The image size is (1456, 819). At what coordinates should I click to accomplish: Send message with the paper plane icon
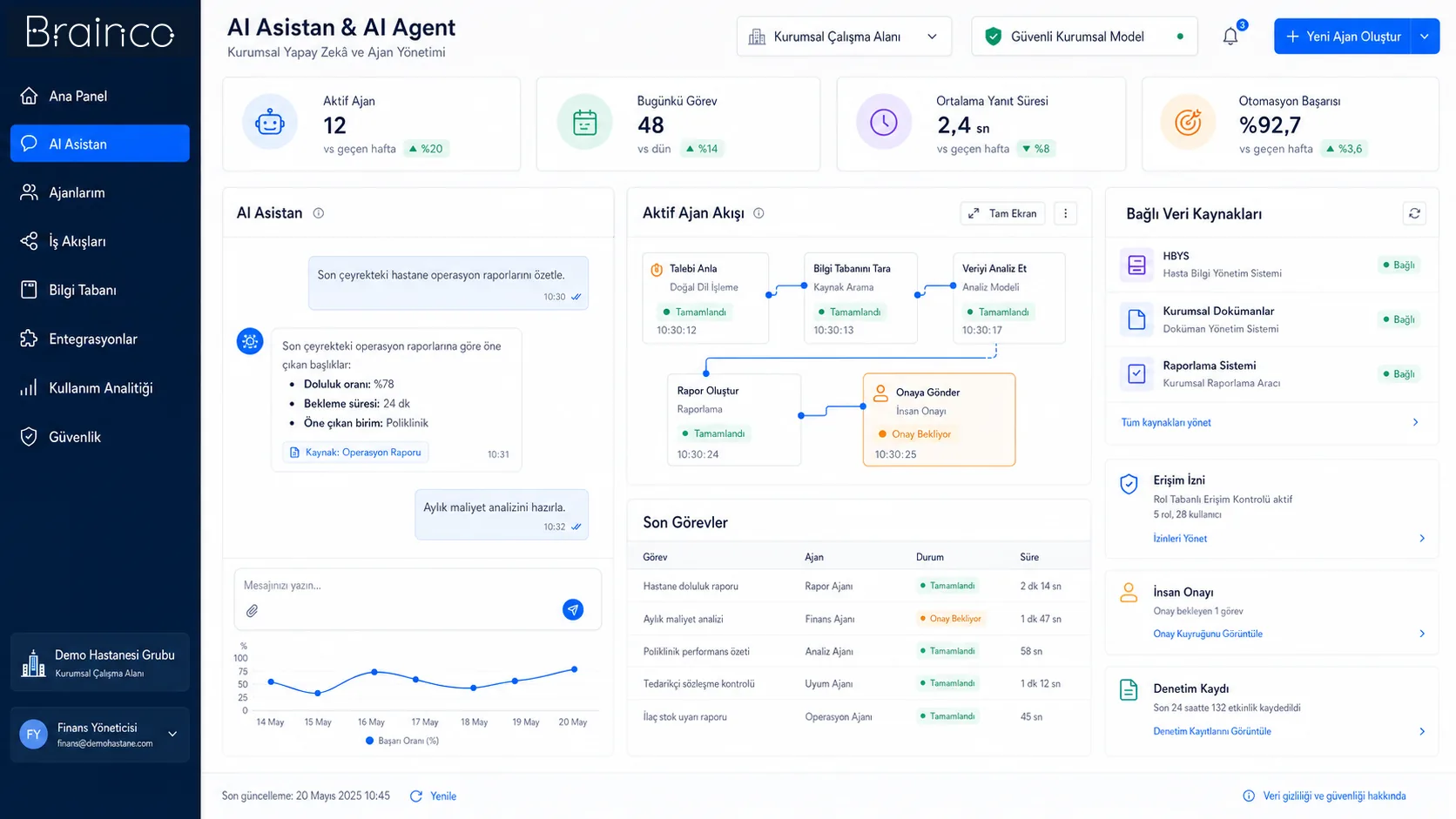pyautogui.click(x=573, y=610)
